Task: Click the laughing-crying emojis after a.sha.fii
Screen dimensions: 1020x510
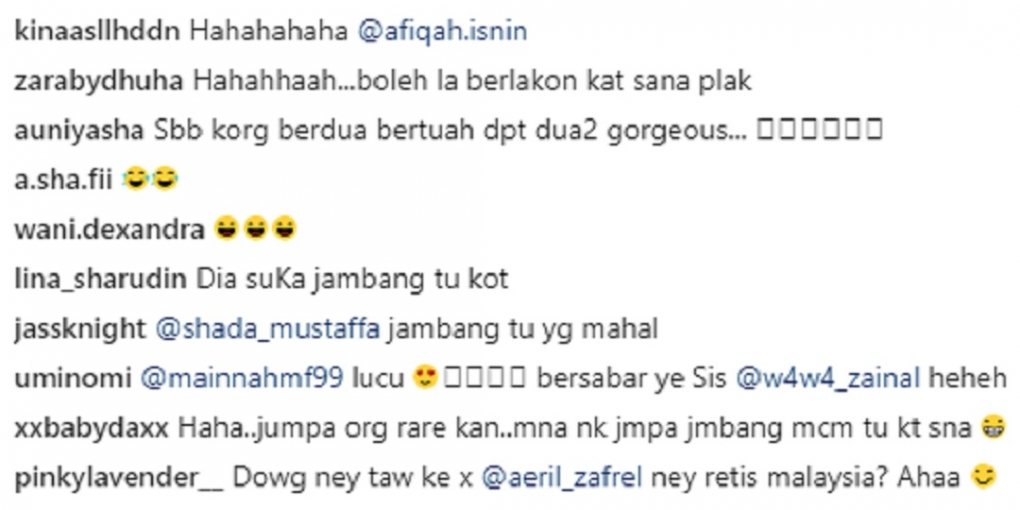Action: [150, 180]
